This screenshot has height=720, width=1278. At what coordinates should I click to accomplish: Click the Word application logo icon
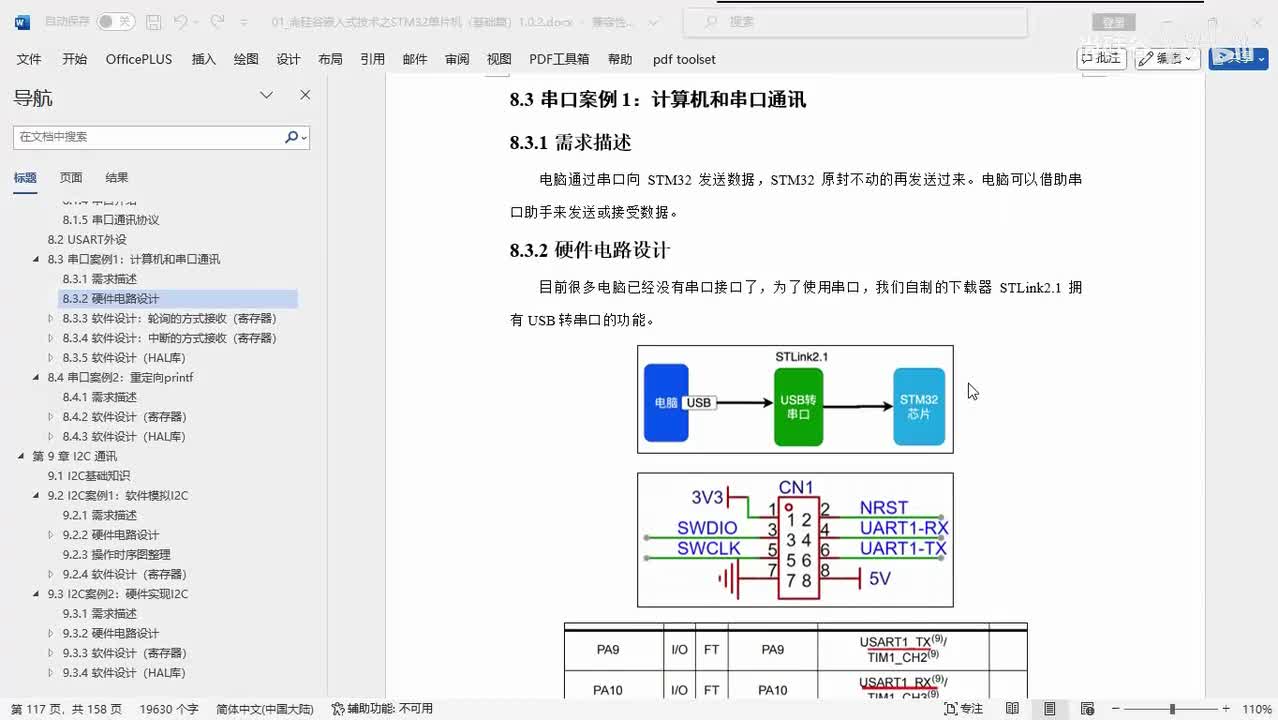(22, 21)
